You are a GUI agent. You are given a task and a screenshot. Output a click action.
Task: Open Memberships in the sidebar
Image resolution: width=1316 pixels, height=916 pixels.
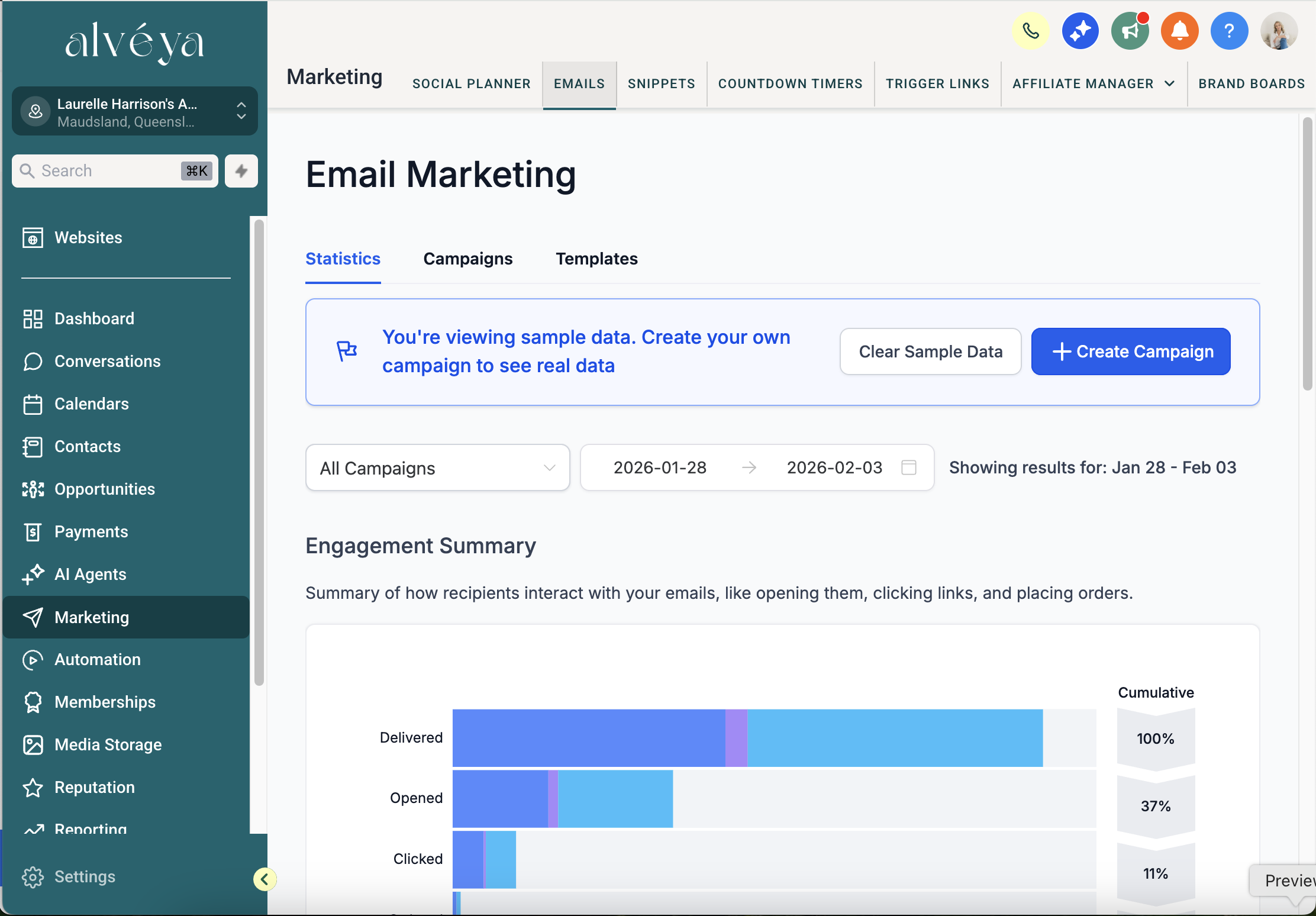[126, 702]
